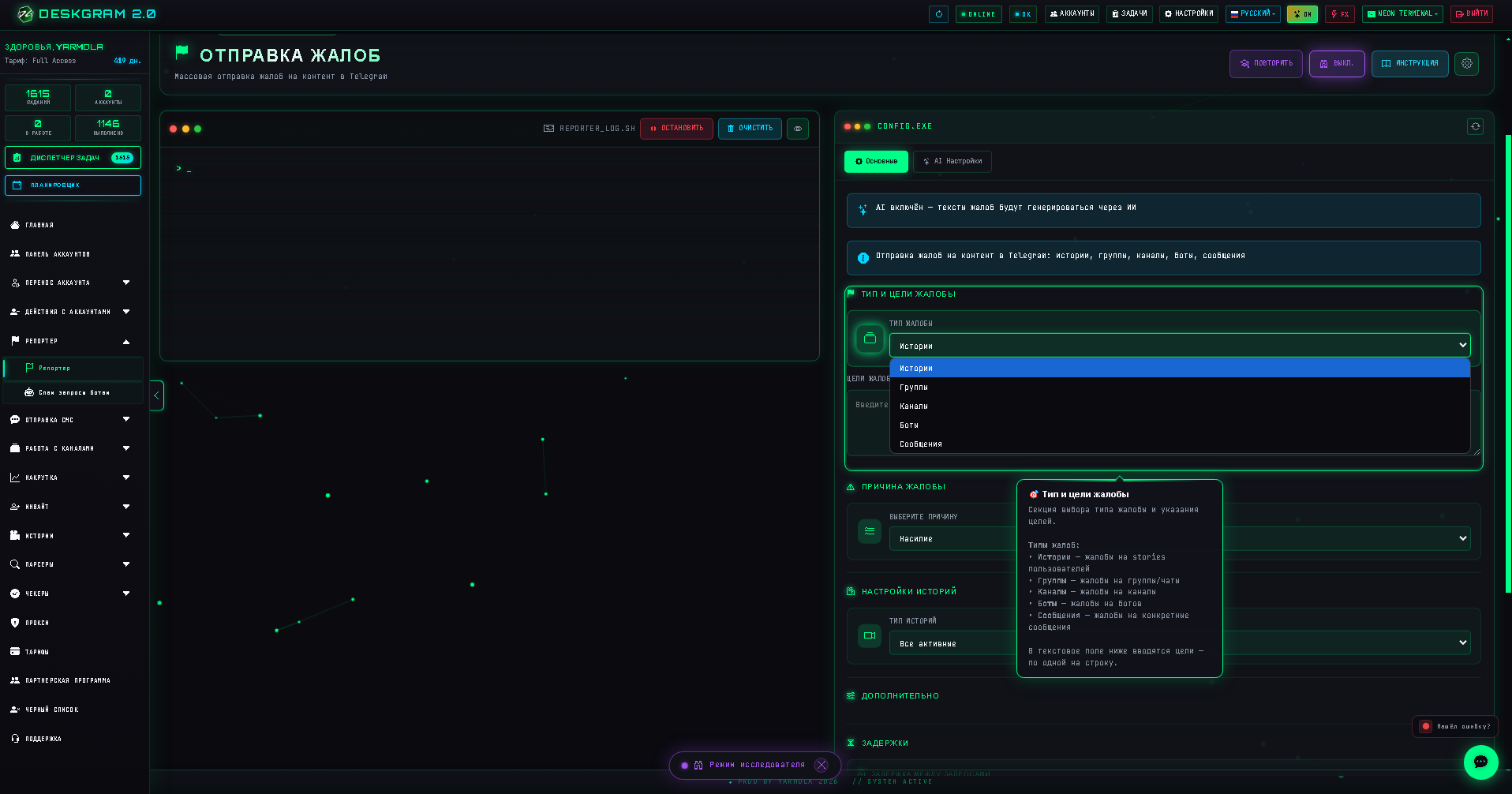Click the Партнерская программа sidebar icon
Screen dimensions: 1512x794
pos(15,680)
